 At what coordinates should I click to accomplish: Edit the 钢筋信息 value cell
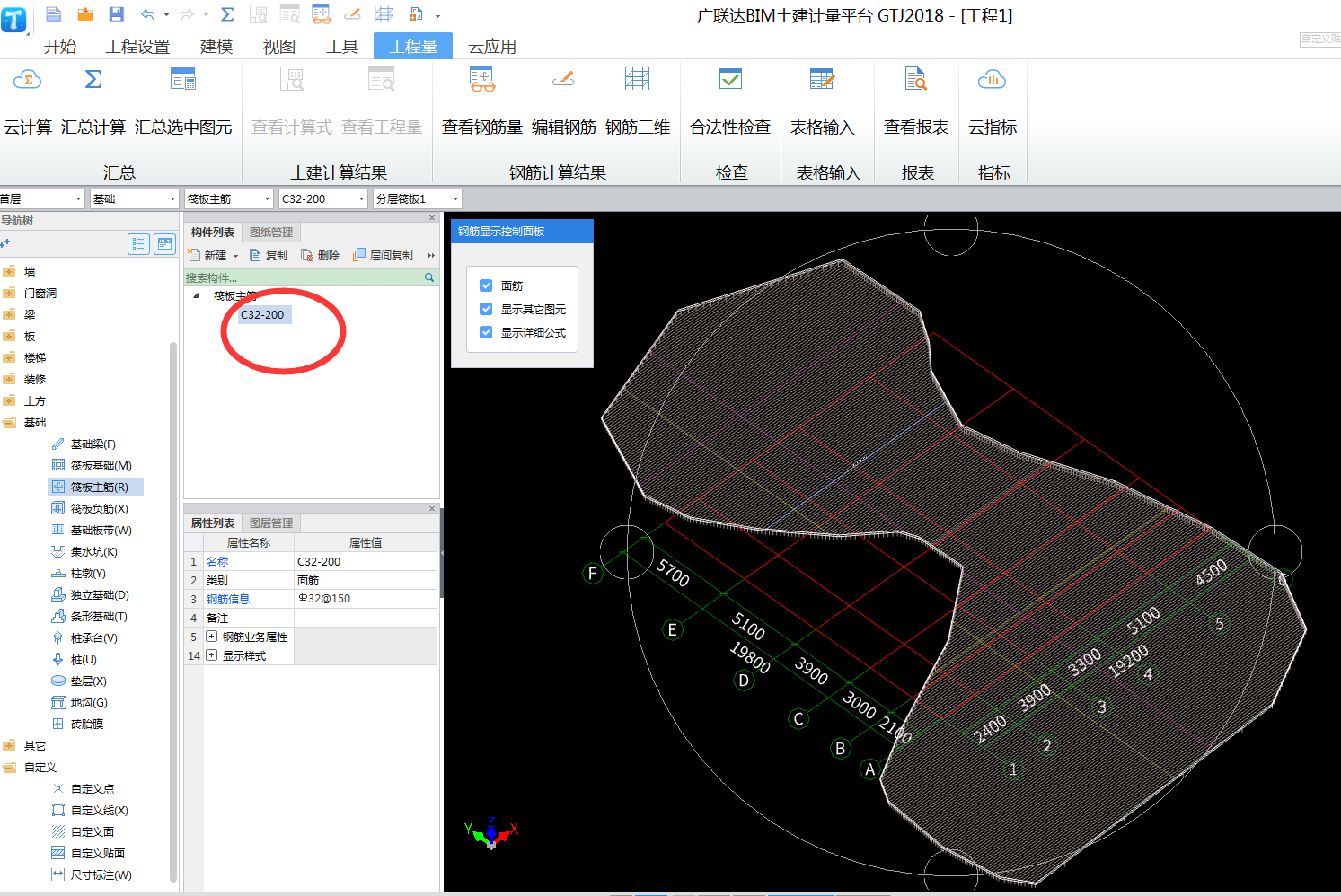pyautogui.click(x=366, y=599)
